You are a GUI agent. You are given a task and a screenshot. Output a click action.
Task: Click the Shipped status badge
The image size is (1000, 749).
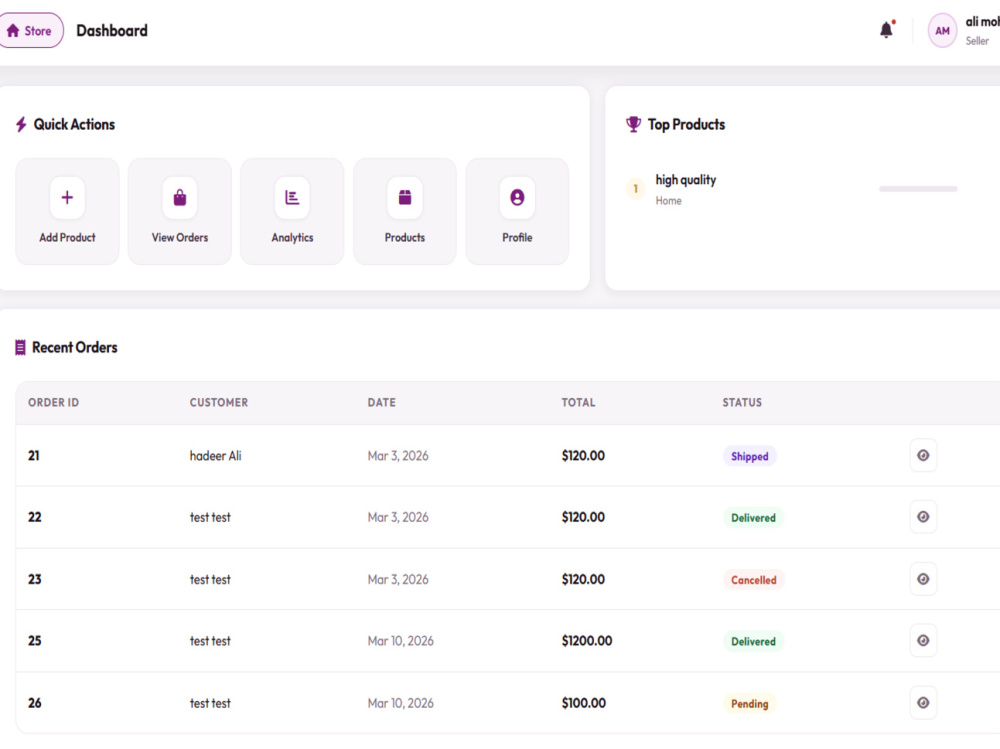(749, 456)
